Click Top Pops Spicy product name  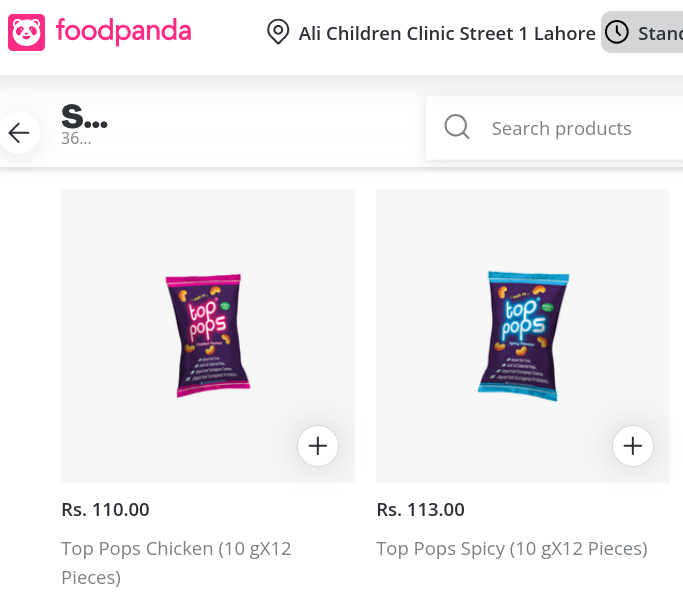[x=511, y=549]
